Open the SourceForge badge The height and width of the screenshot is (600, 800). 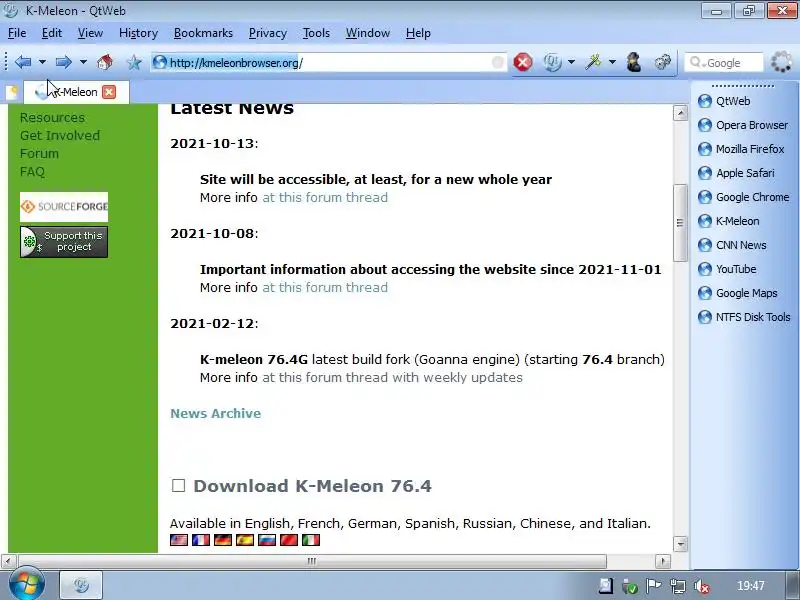tap(64, 207)
